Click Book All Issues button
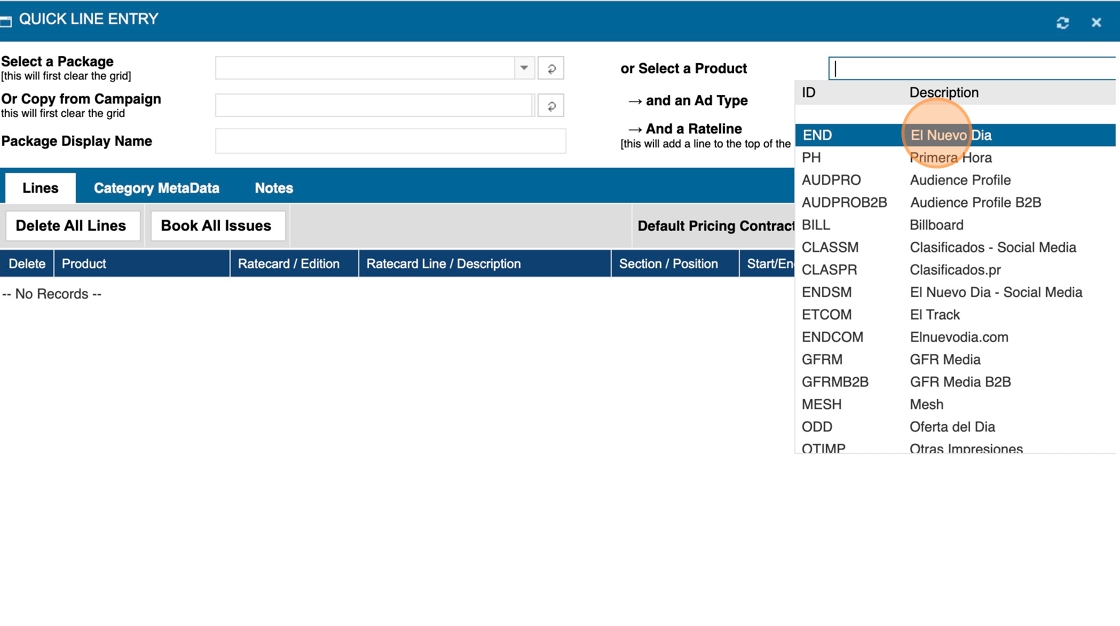The image size is (1120, 626). click(x=216, y=226)
